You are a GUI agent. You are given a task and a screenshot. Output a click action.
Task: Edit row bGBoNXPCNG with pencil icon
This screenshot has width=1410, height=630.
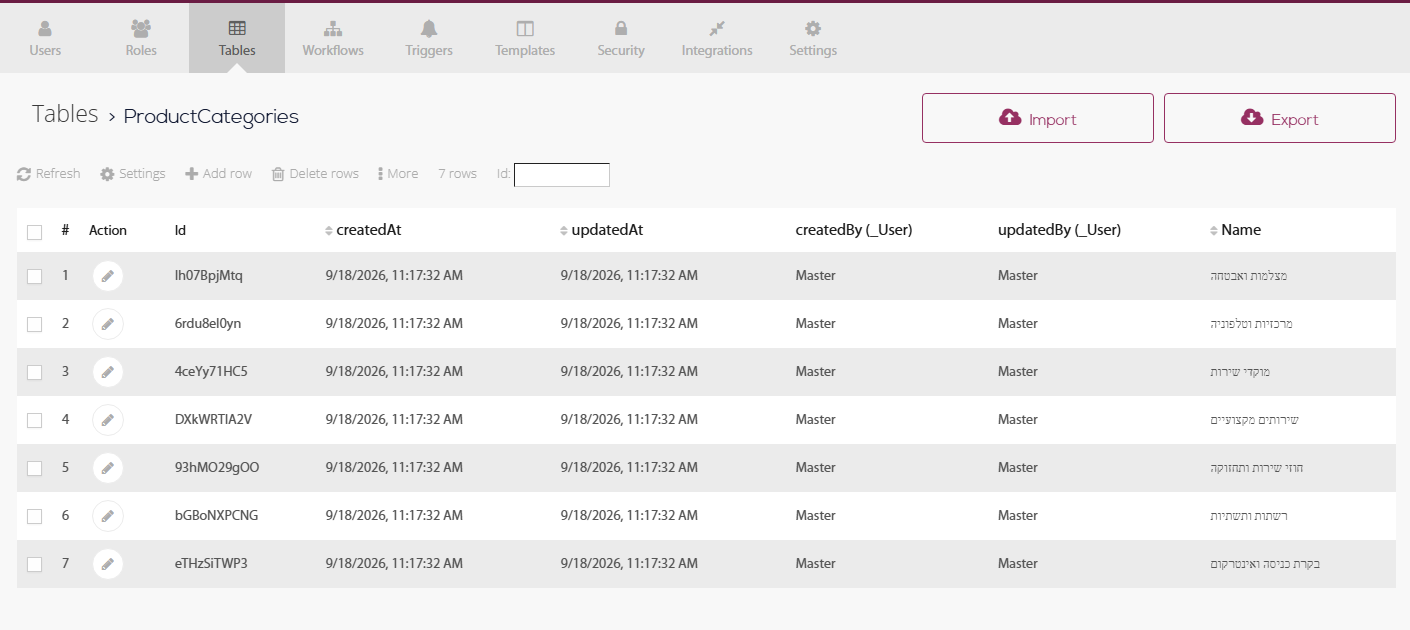click(108, 516)
